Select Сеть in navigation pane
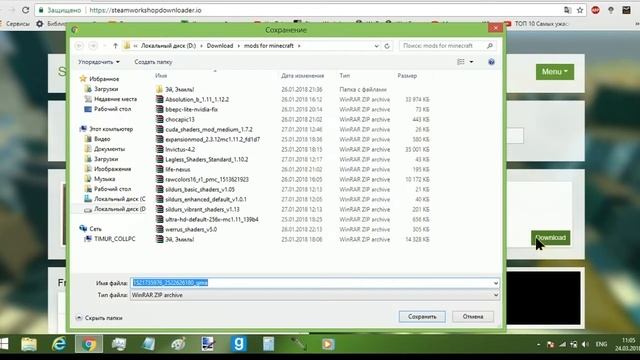 click(91, 229)
